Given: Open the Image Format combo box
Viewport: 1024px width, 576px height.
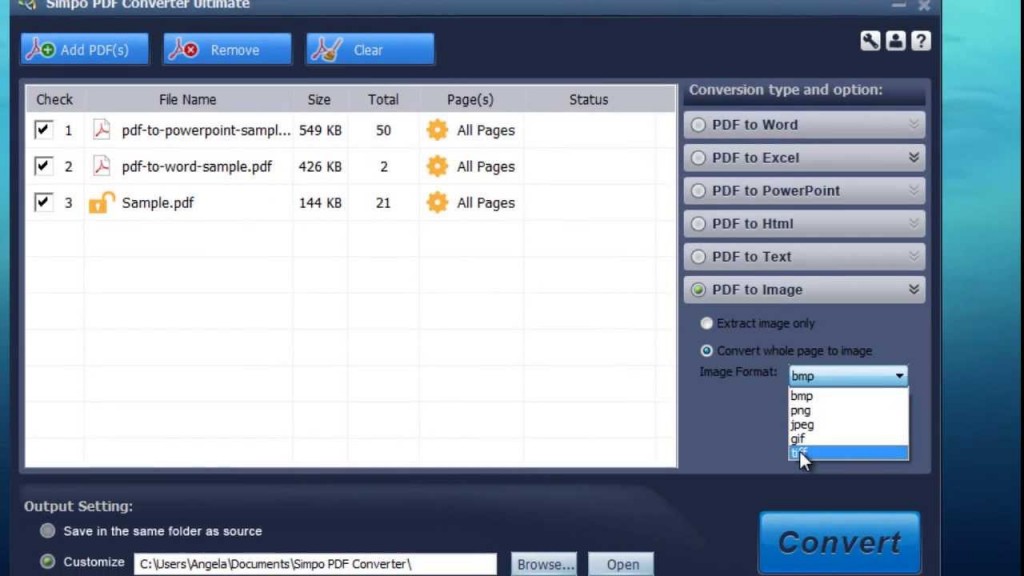Looking at the screenshot, I should (x=848, y=376).
